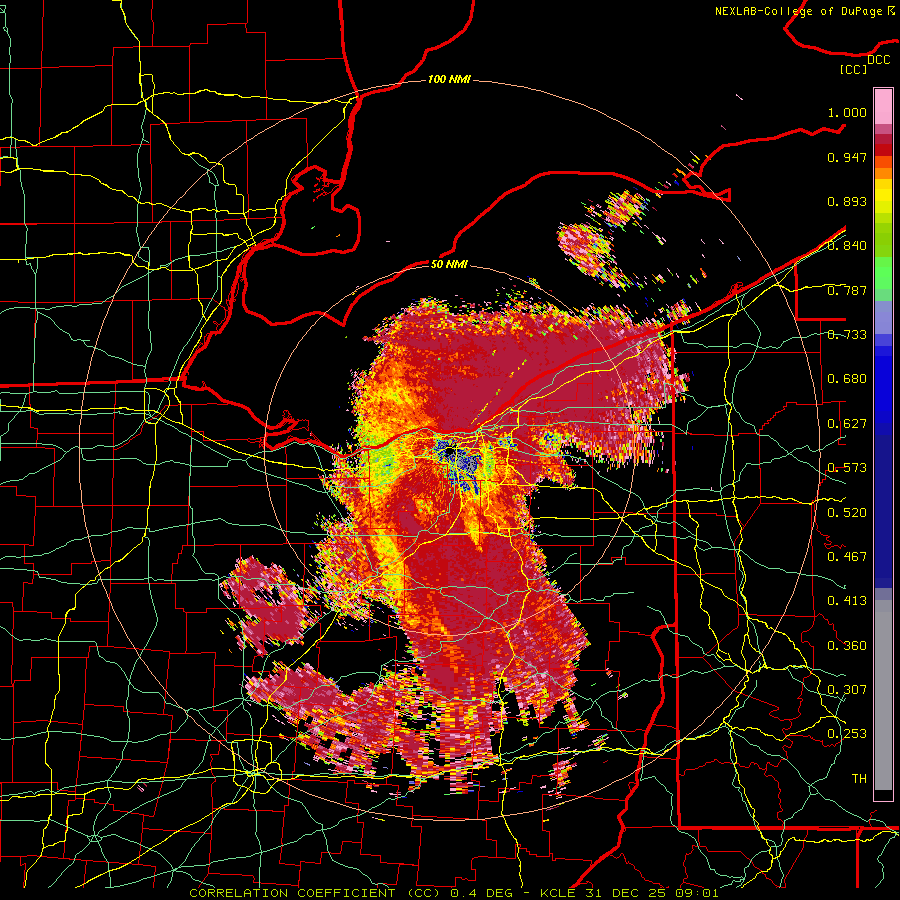Click the 09:01 timestamp
The width and height of the screenshot is (900, 900).
pos(696,893)
